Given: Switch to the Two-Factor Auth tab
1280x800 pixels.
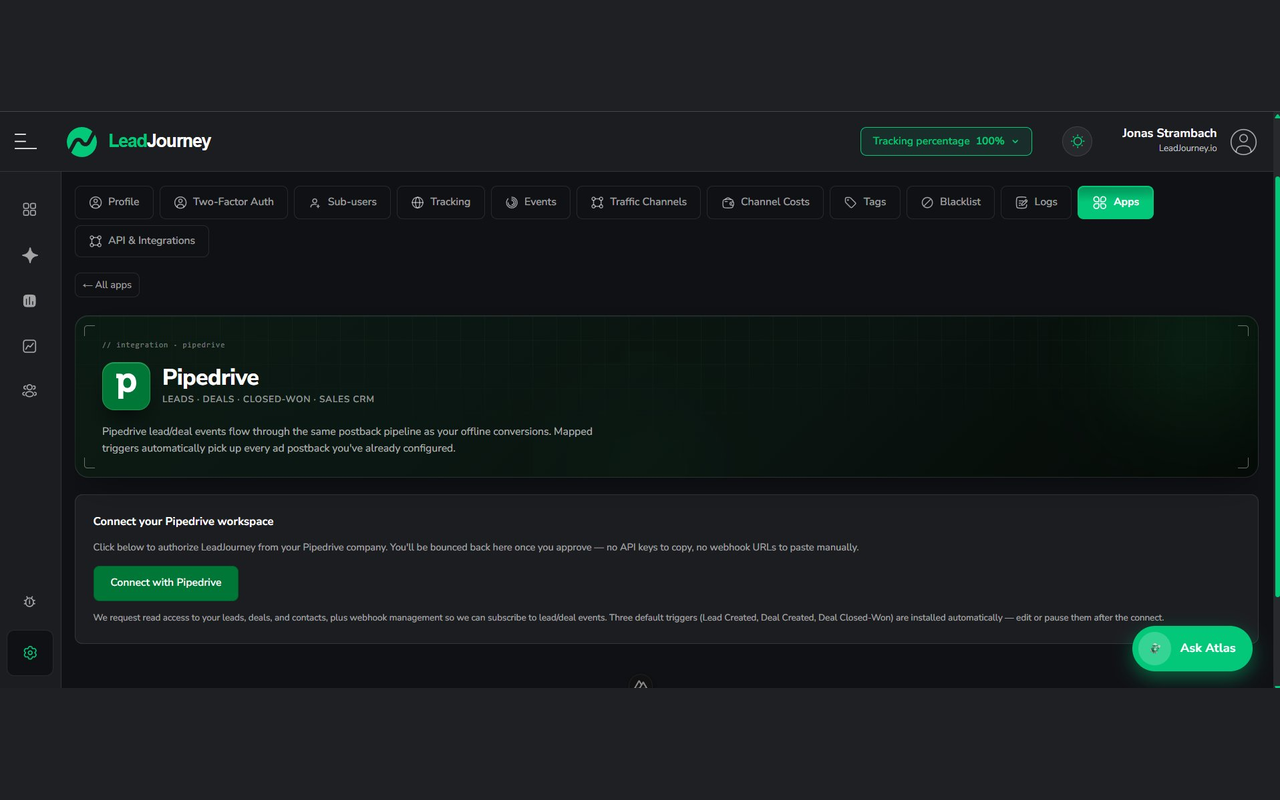Looking at the screenshot, I should click(x=224, y=202).
